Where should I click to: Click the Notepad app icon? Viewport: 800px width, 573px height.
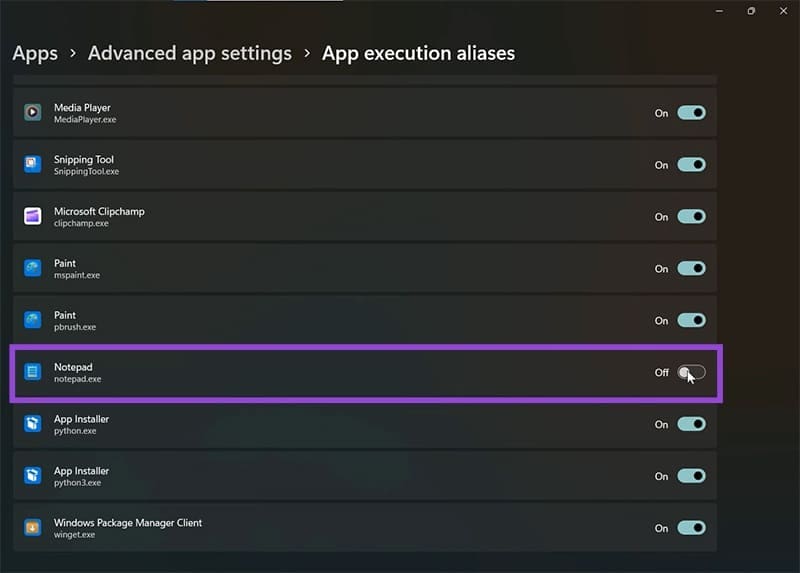coord(33,372)
